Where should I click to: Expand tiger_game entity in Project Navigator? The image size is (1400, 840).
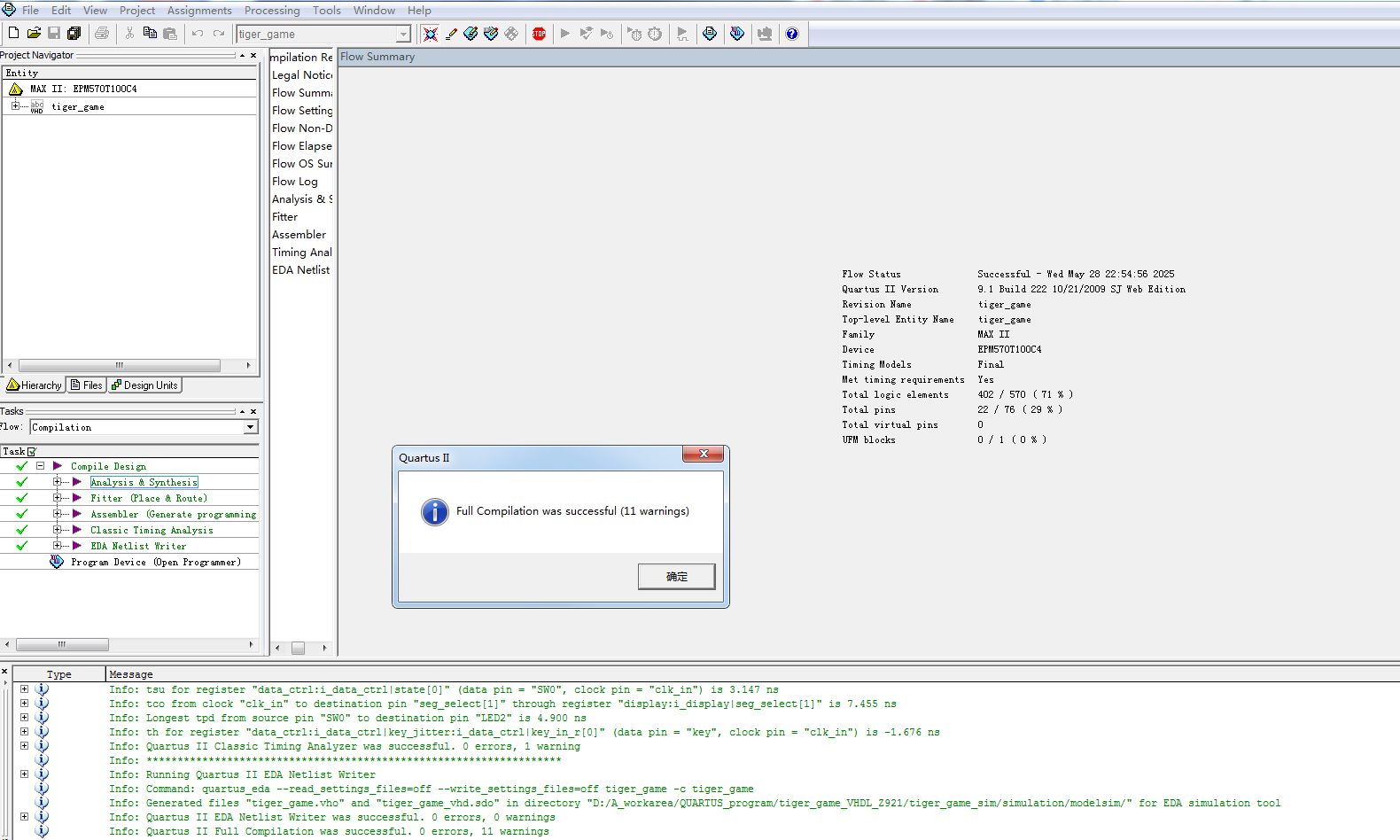[x=15, y=106]
